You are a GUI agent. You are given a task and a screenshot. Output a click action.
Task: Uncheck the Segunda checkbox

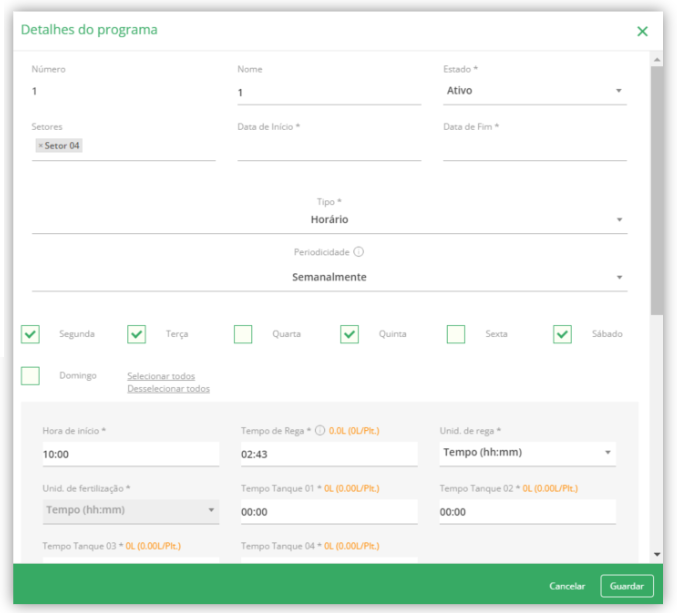[x=30, y=334]
